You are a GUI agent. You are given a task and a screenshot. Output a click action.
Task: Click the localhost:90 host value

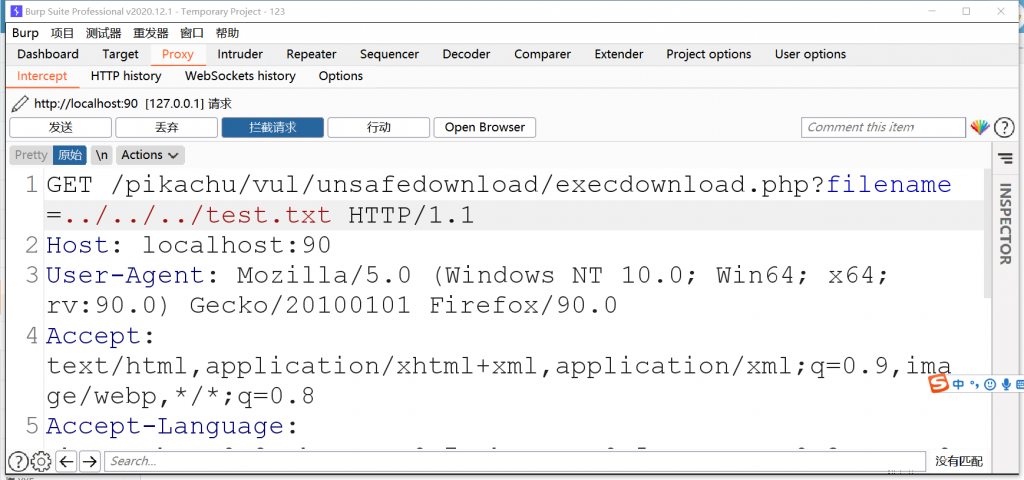[x=237, y=245]
